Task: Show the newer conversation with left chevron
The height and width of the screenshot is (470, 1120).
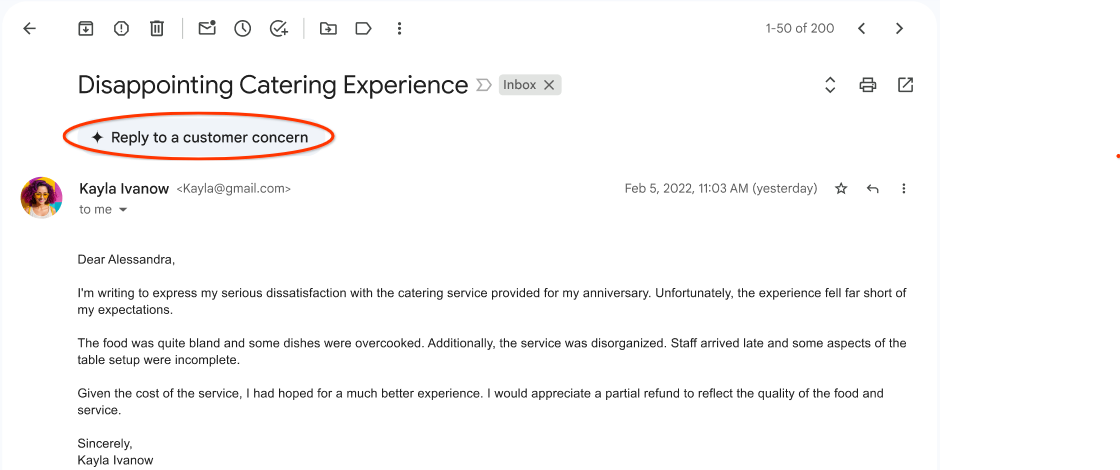Action: pos(862,29)
